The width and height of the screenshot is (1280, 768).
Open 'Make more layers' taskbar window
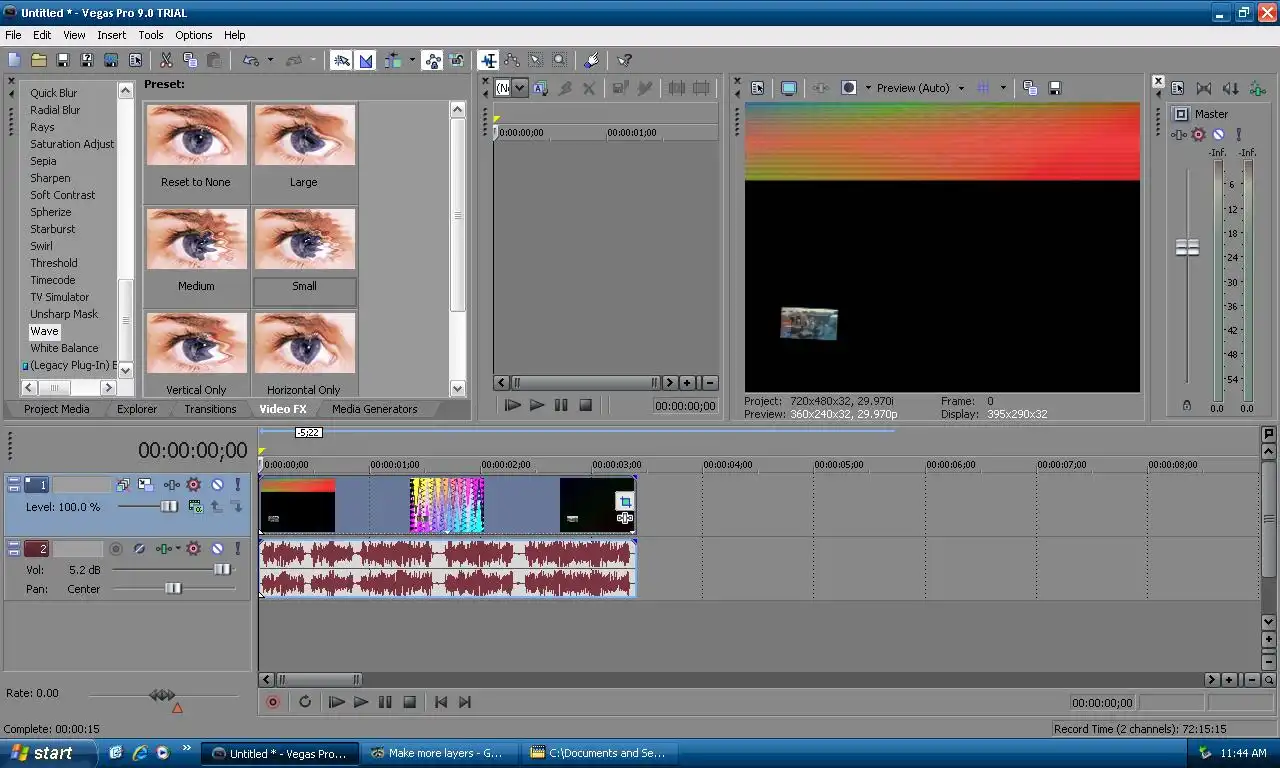pyautogui.click(x=441, y=753)
